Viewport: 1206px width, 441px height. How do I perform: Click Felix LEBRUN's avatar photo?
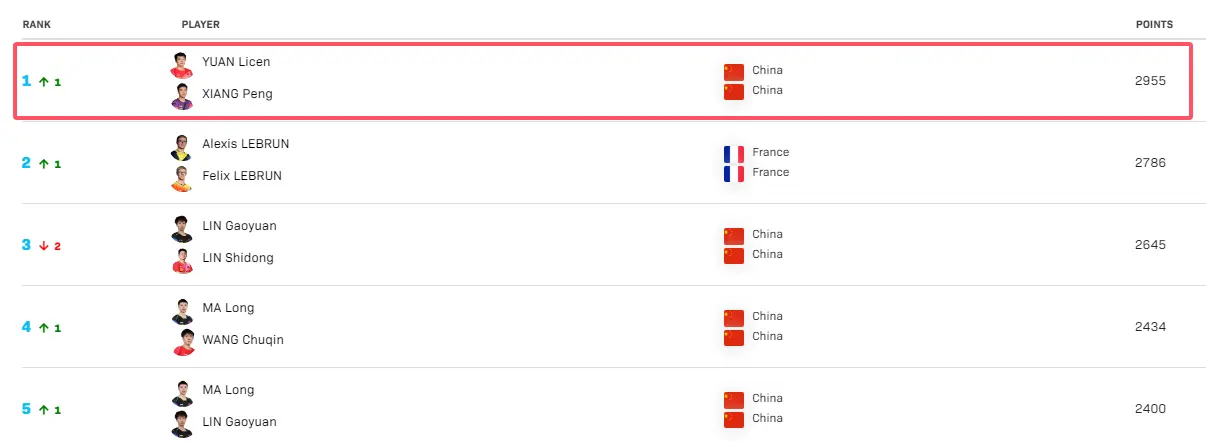(182, 179)
